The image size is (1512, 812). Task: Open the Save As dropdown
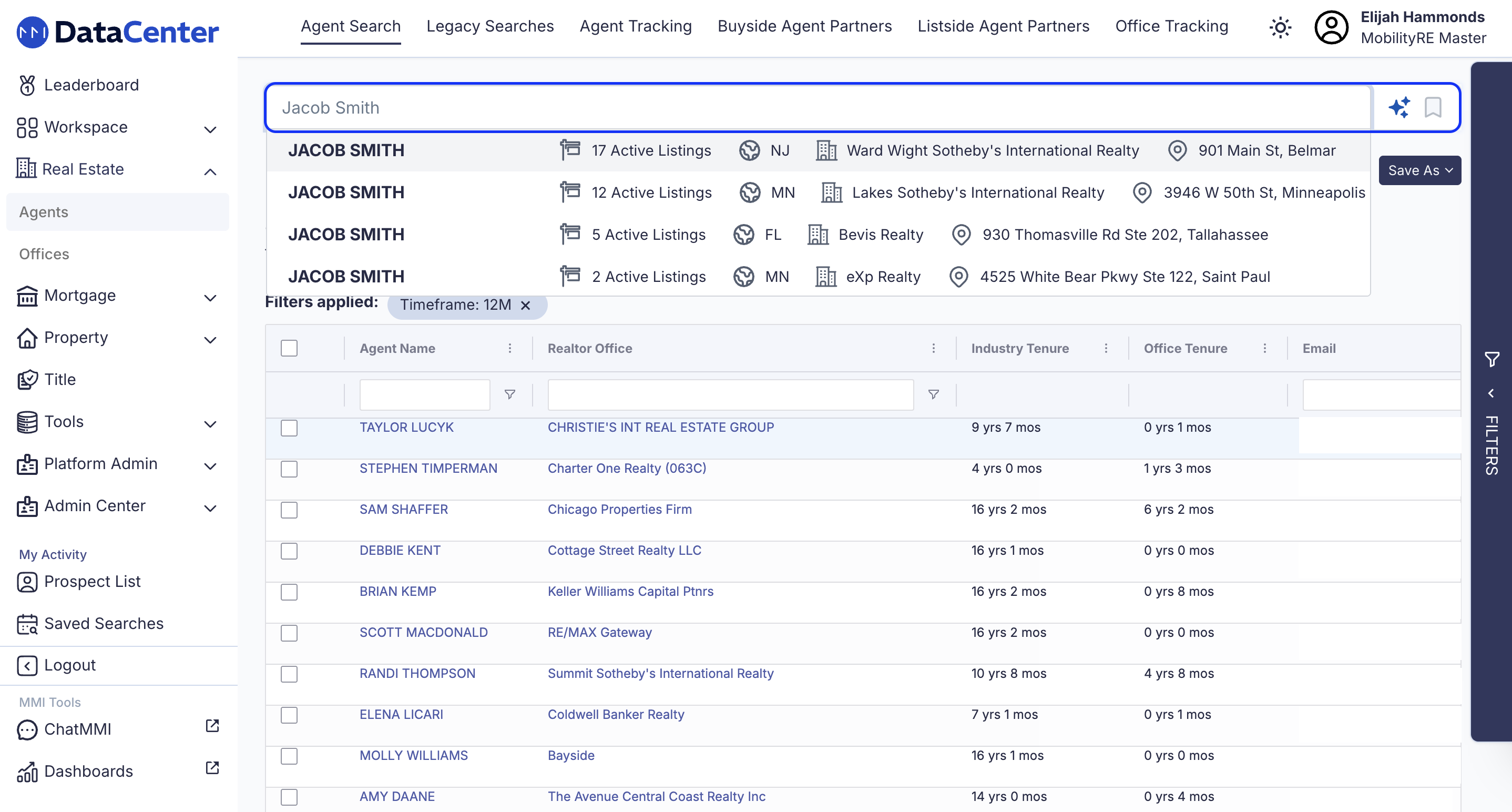click(1419, 170)
